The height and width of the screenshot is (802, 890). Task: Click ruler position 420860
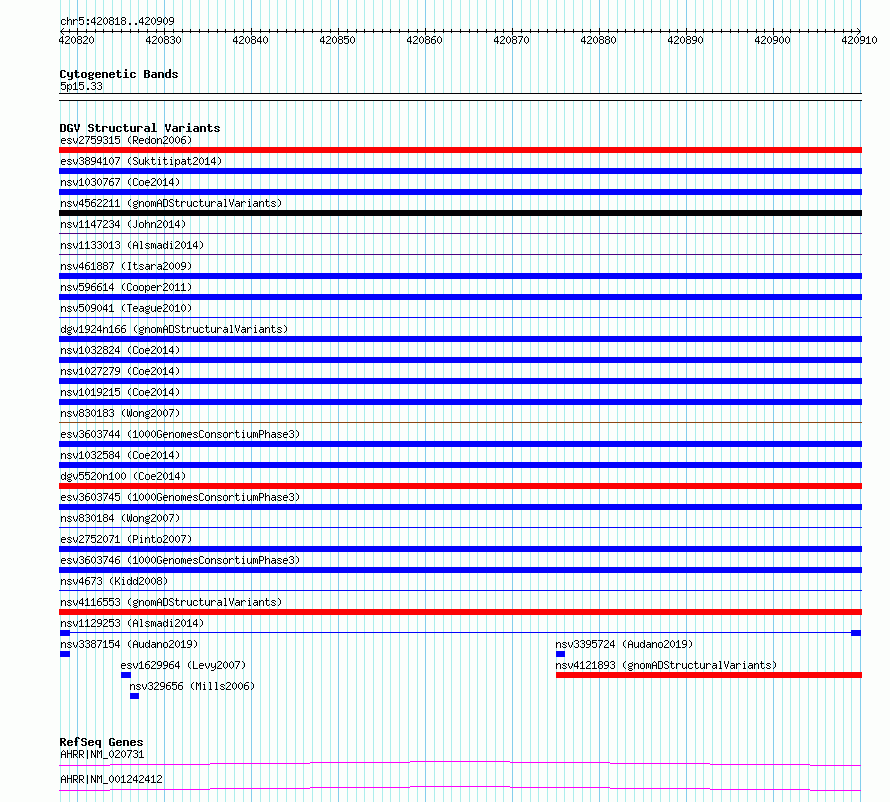425,40
